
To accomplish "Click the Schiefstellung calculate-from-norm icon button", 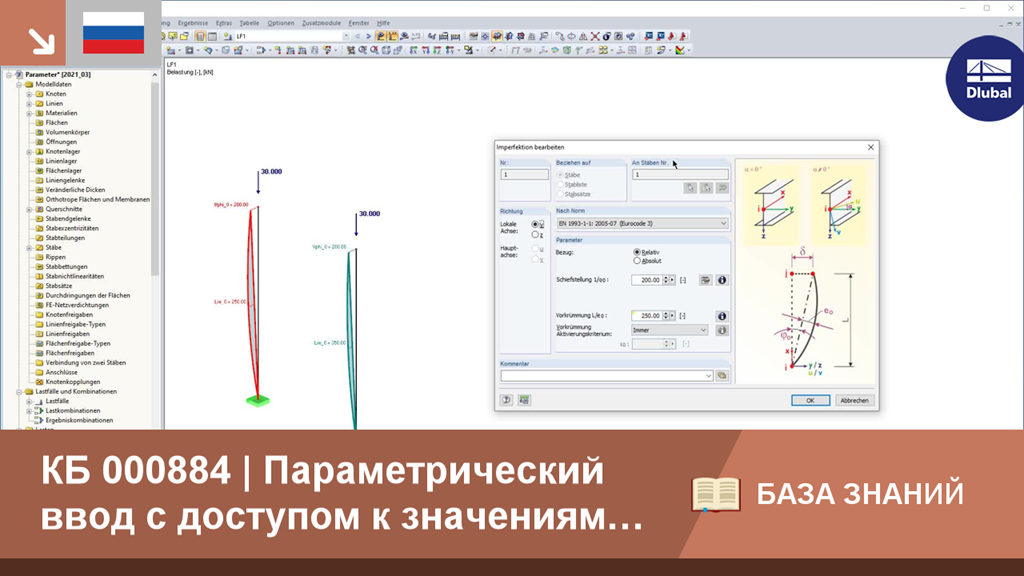I will [705, 280].
